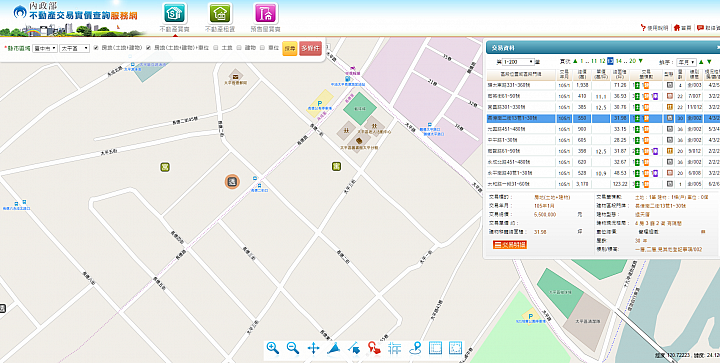Click the red 多條件 multi-criteria button
Screen dimensions: 720x363
pyautogui.click(x=310, y=48)
